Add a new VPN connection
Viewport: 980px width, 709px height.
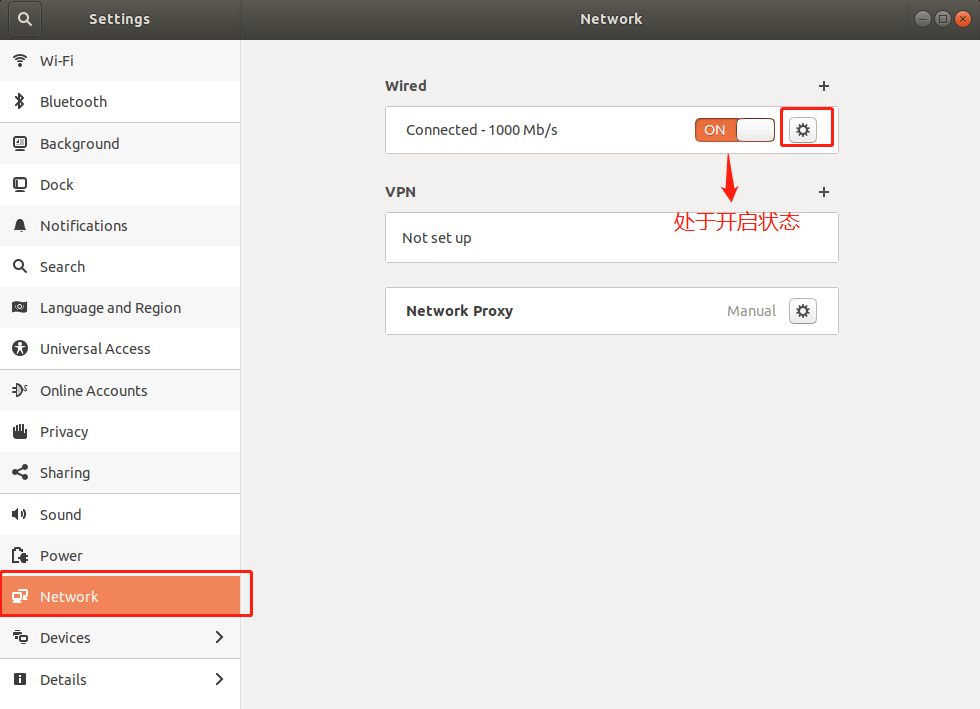824,192
